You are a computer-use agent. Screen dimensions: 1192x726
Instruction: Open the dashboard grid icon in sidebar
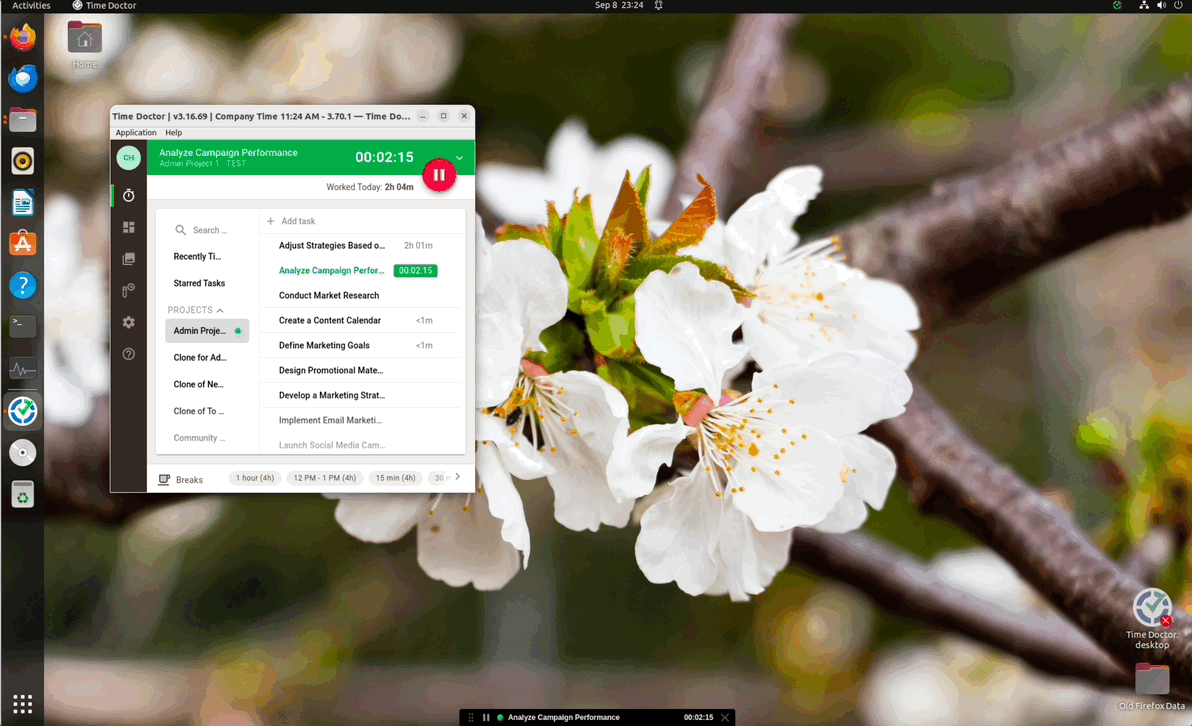[128, 227]
